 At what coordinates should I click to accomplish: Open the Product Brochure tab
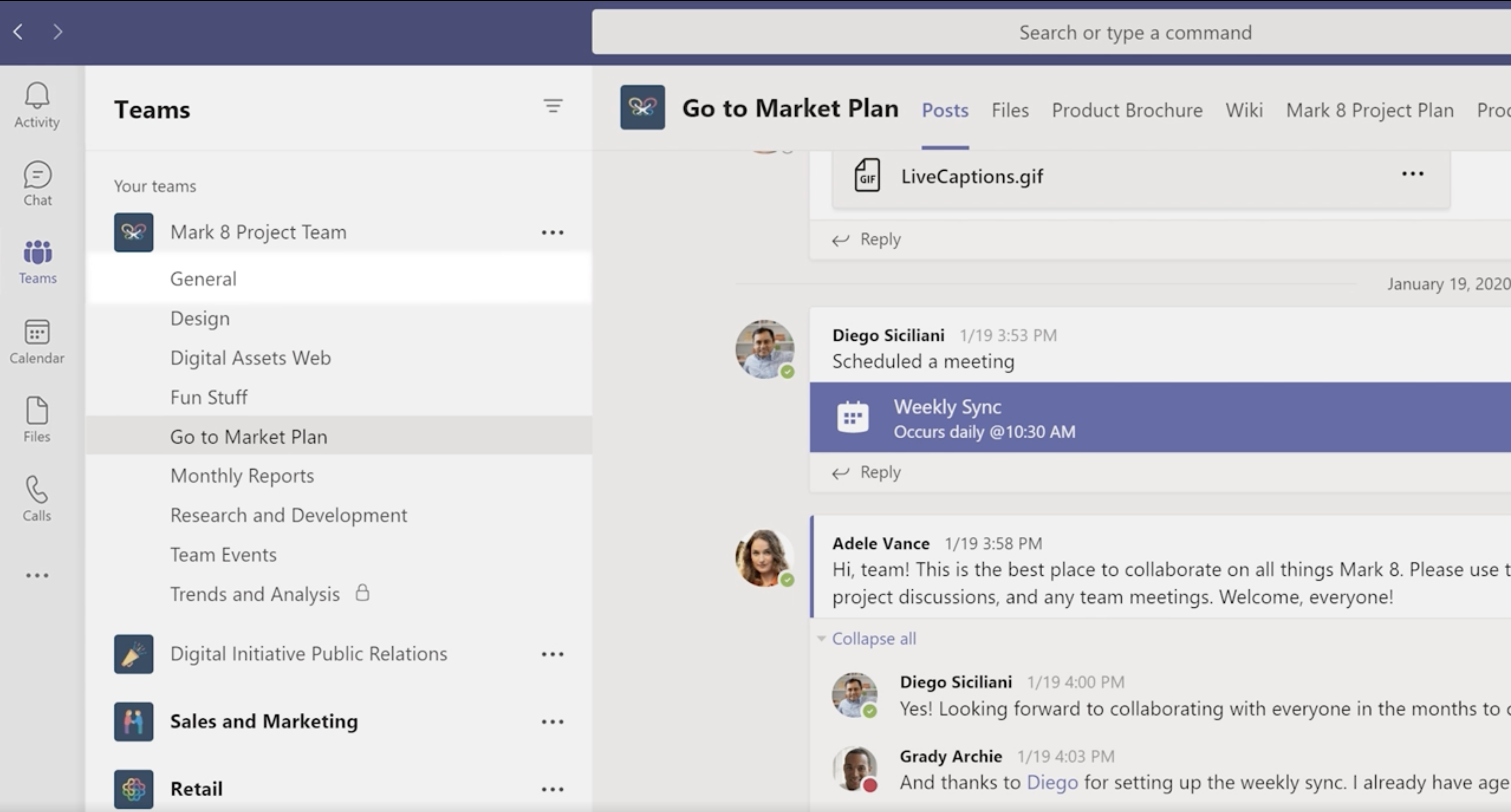click(1127, 110)
